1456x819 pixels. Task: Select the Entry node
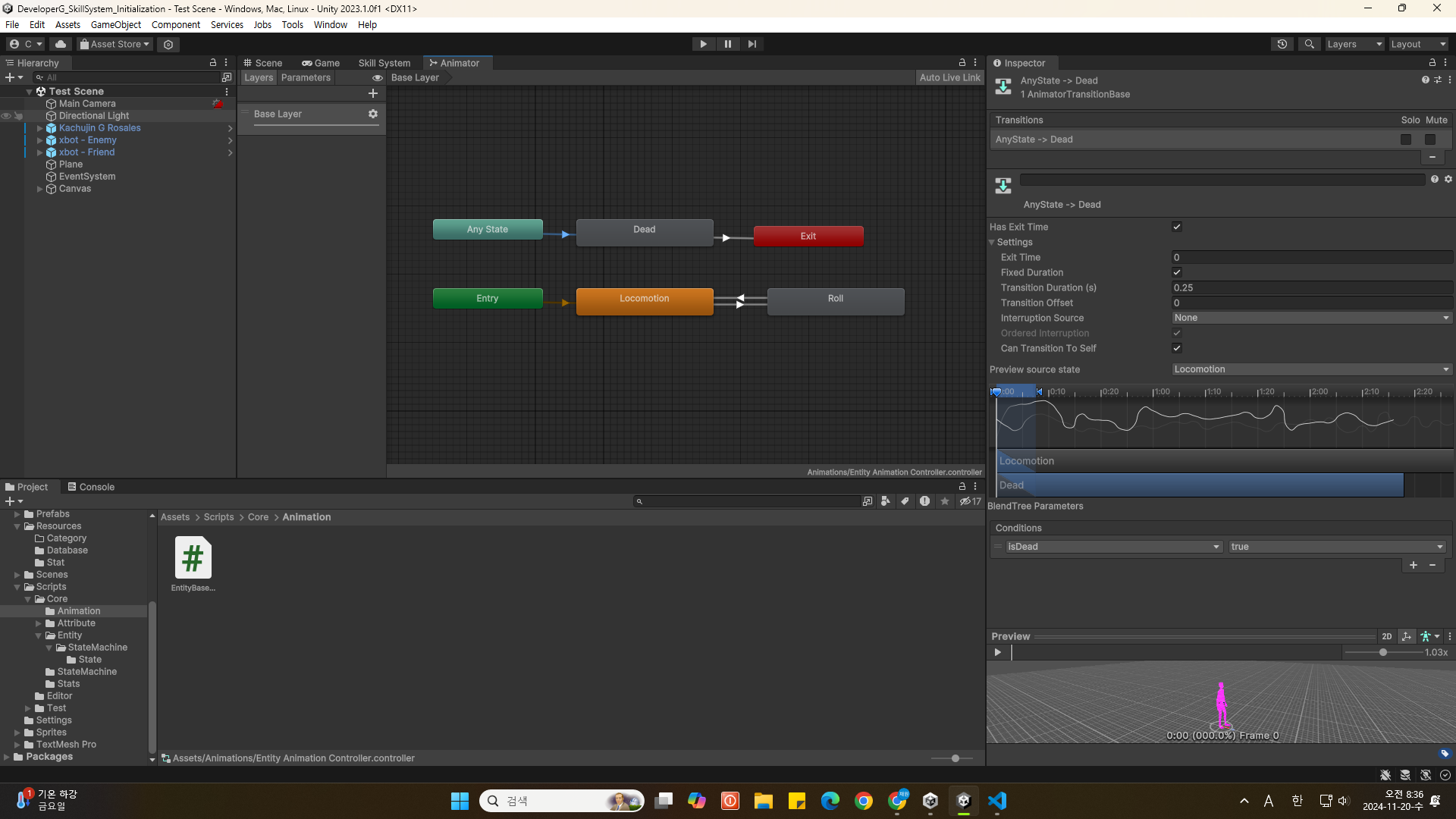pos(488,298)
